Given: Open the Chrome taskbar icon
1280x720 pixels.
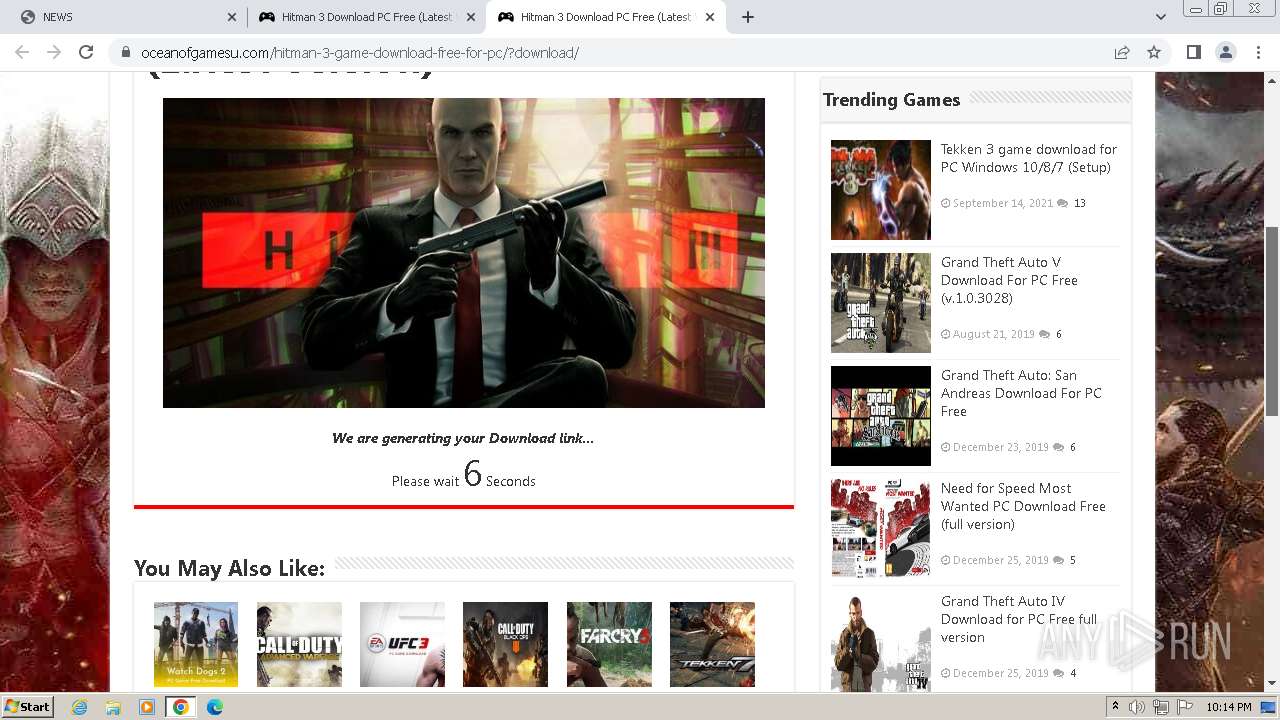Looking at the screenshot, I should 181,707.
